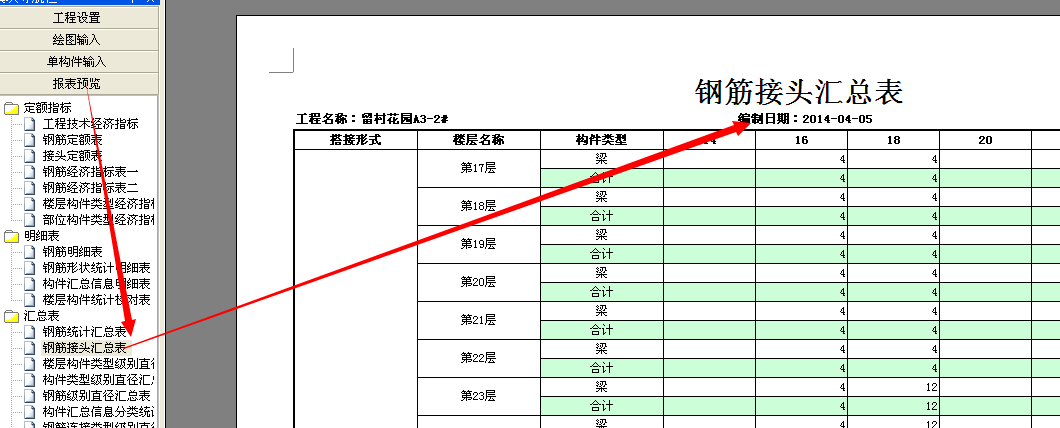Viewport: 1060px width, 428px height.
Task: Select the 第17层 floor cell
Action: tap(479, 168)
